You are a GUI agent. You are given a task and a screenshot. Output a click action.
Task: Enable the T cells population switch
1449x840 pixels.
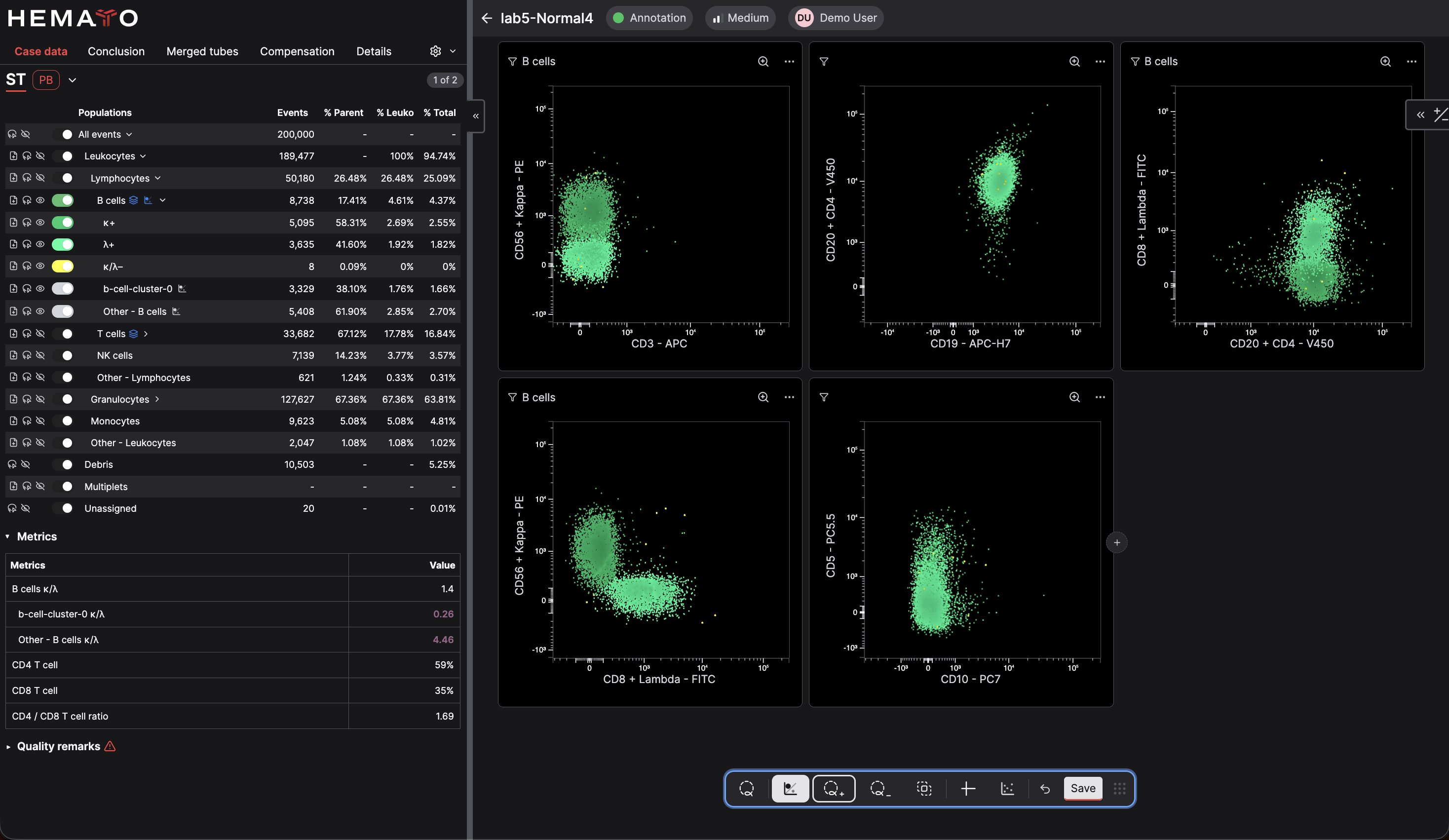tap(63, 334)
